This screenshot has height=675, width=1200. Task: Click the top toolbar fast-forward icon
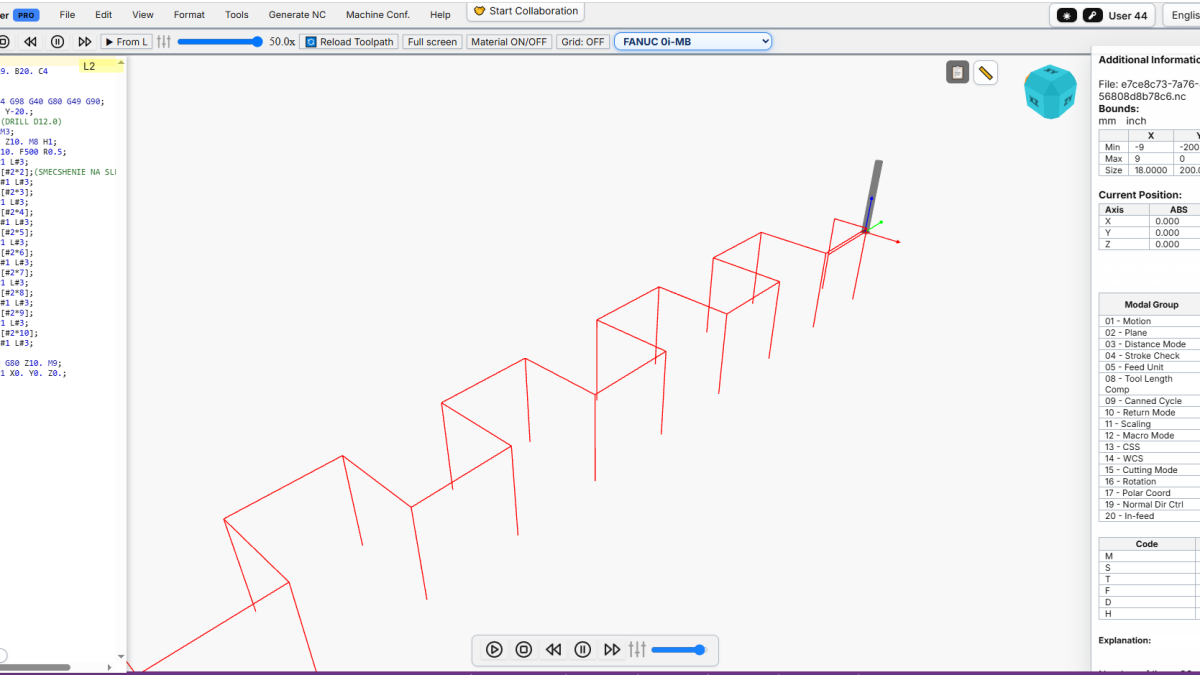85,42
